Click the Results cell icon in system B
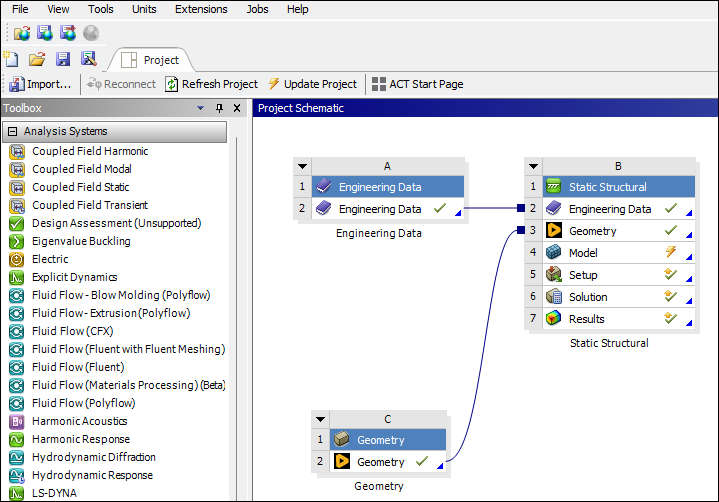The image size is (719, 502). [x=553, y=319]
